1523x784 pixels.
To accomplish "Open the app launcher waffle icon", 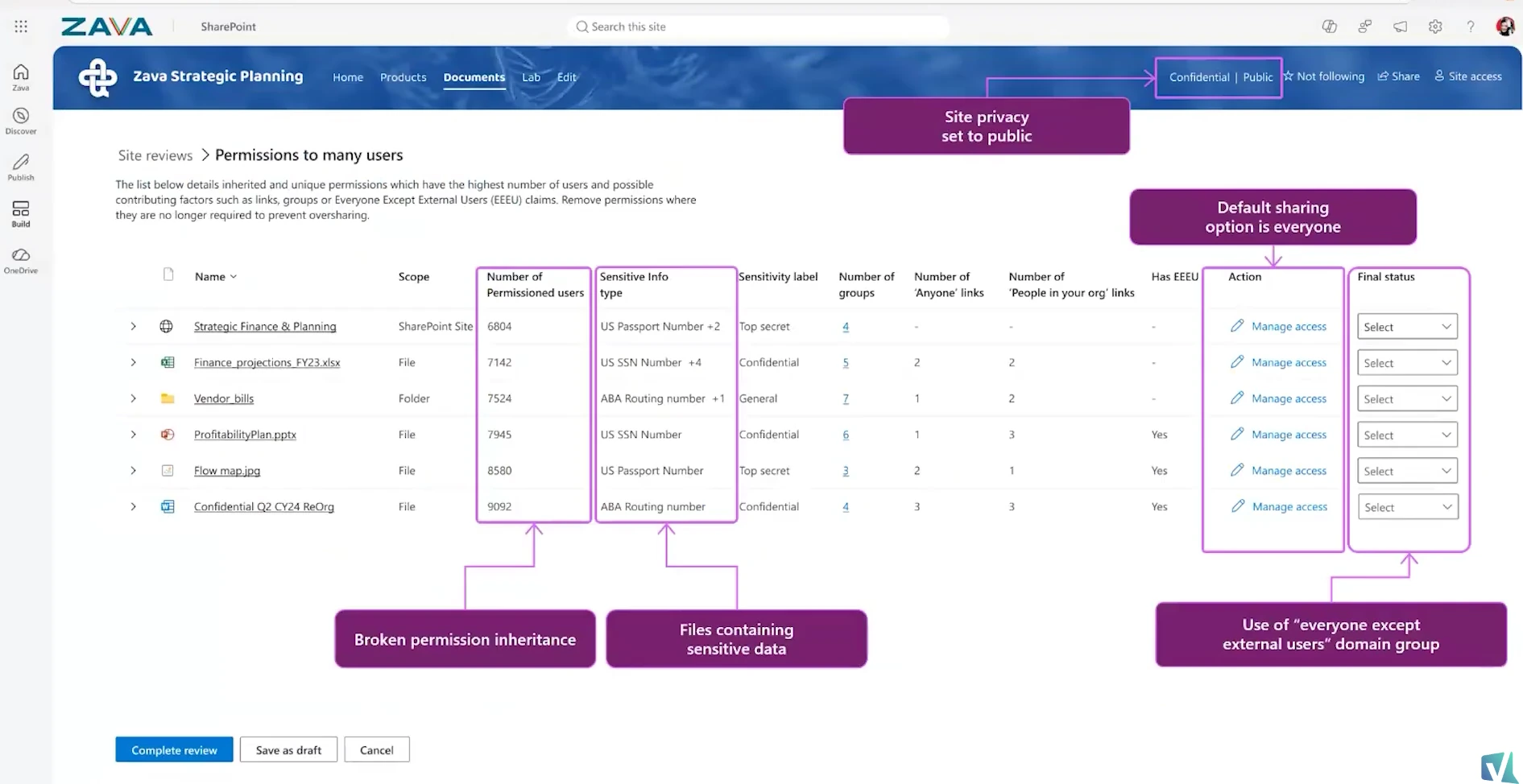I will pos(21,27).
